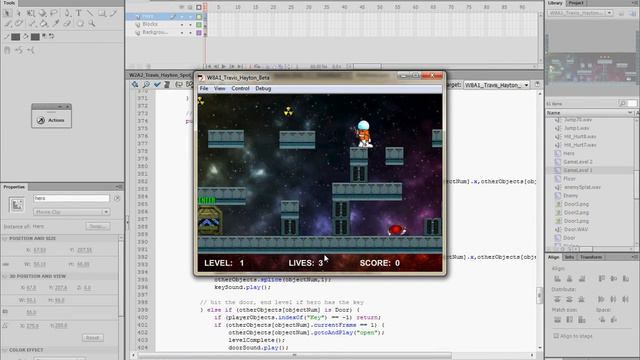Click the Name column sort arrow in Library
The height and width of the screenshot is (360, 640).
click(x=630, y=113)
